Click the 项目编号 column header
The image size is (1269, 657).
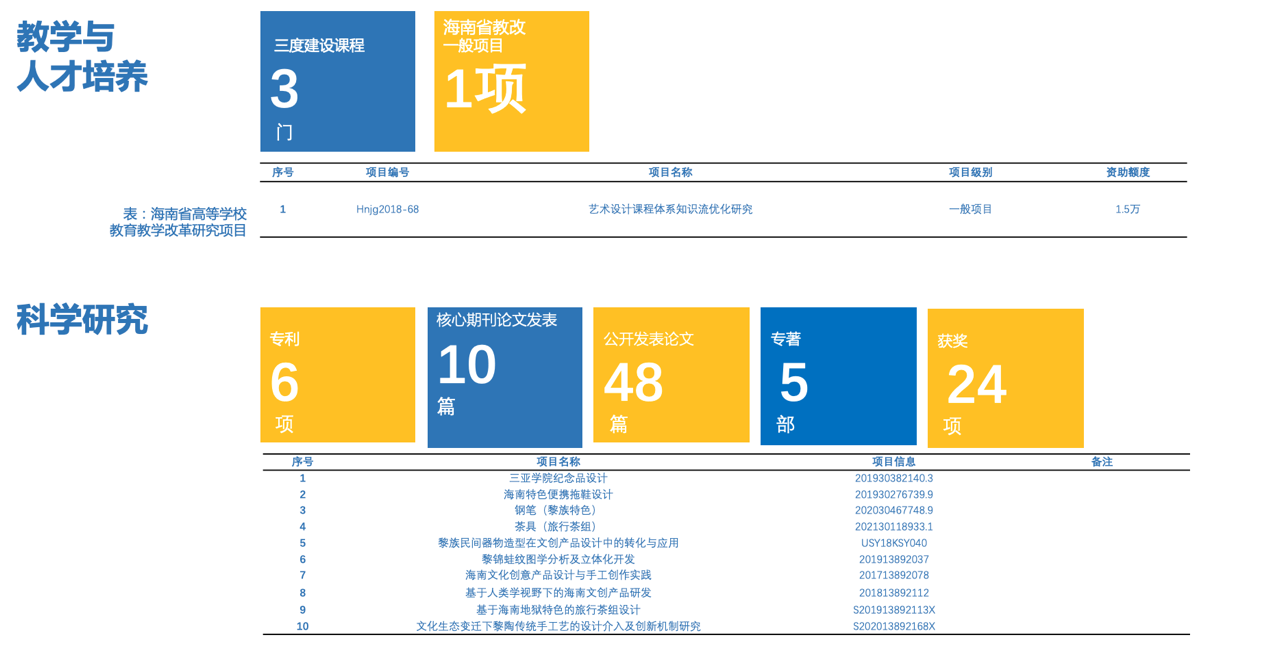tap(387, 172)
